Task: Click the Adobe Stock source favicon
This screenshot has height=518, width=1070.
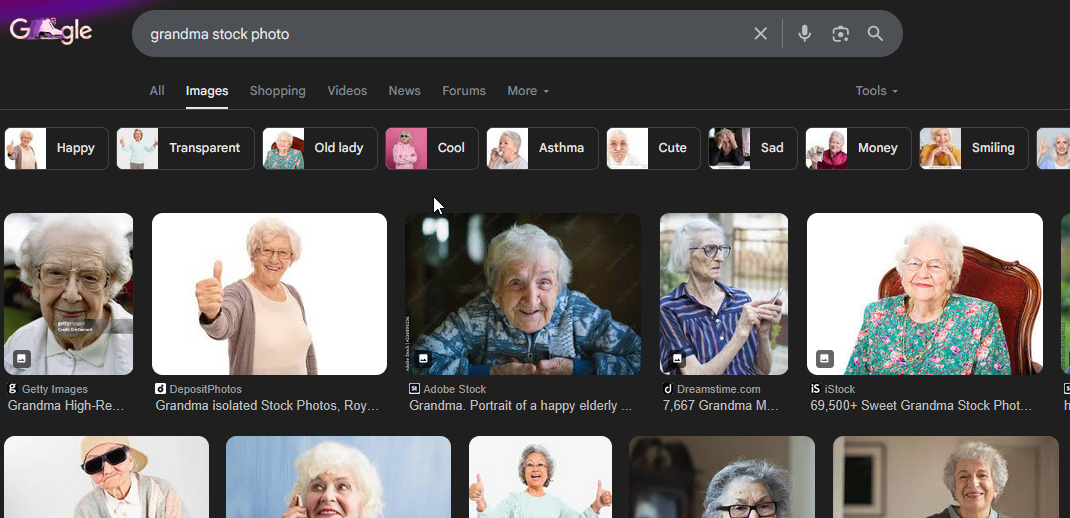Action: pyautogui.click(x=414, y=389)
